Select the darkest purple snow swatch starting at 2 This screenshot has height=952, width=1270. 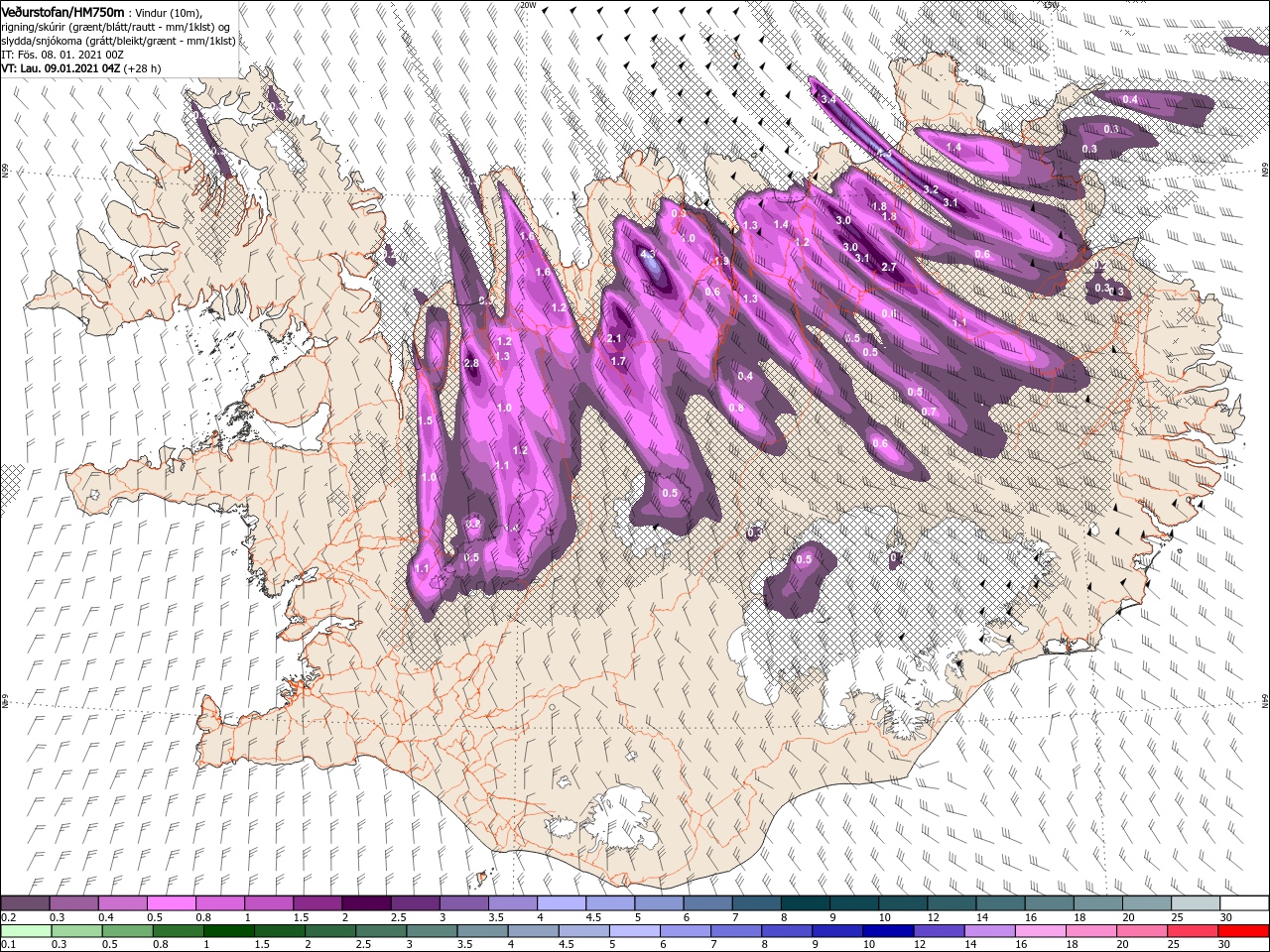[366, 903]
